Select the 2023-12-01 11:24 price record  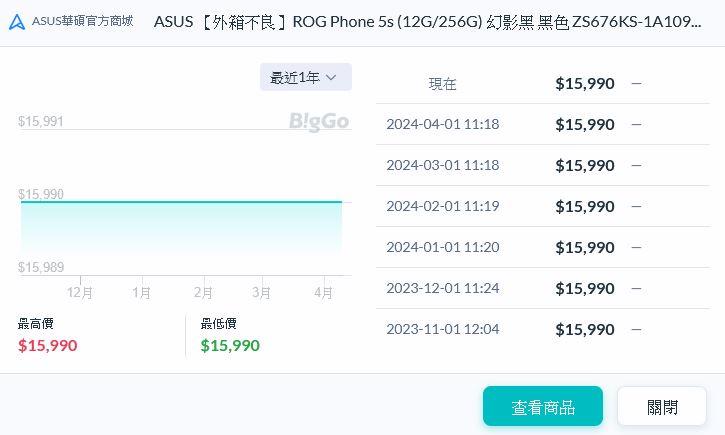click(542, 288)
